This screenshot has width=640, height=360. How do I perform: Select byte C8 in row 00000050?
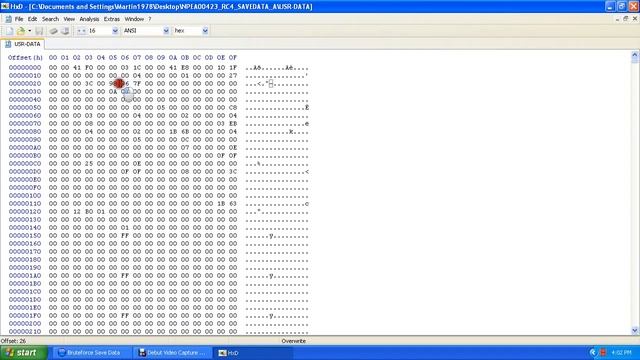click(x=233, y=107)
